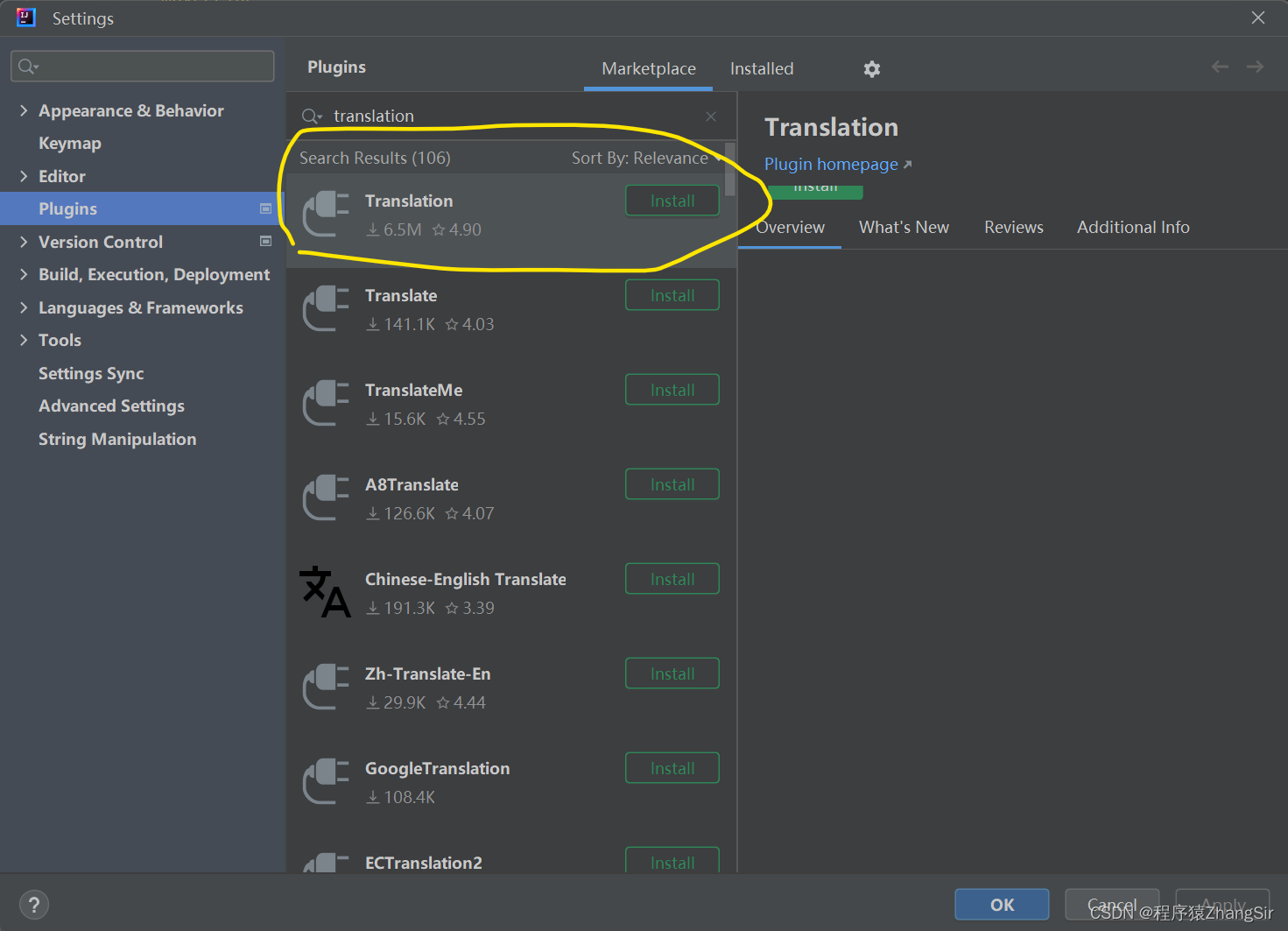
Task: Click the A8Translate plugin icon
Action: tap(326, 498)
